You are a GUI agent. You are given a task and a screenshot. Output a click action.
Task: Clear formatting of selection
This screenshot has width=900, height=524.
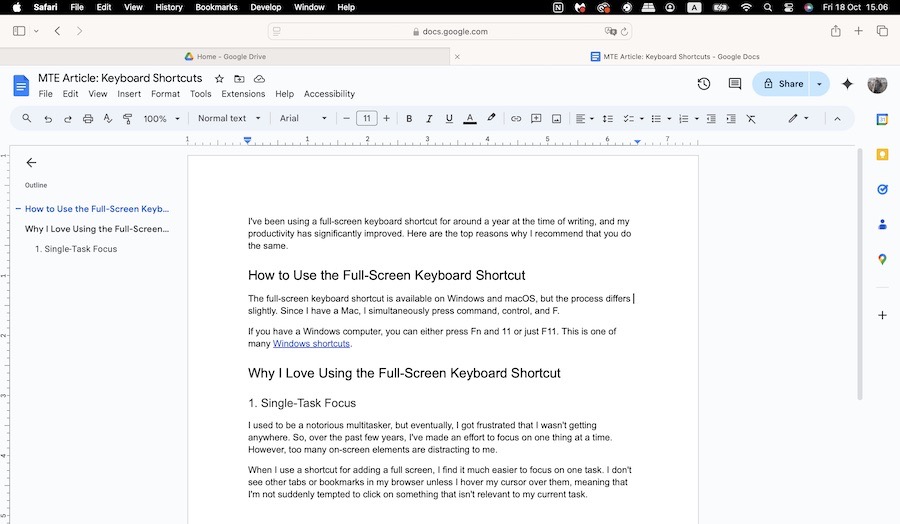[x=751, y=119]
